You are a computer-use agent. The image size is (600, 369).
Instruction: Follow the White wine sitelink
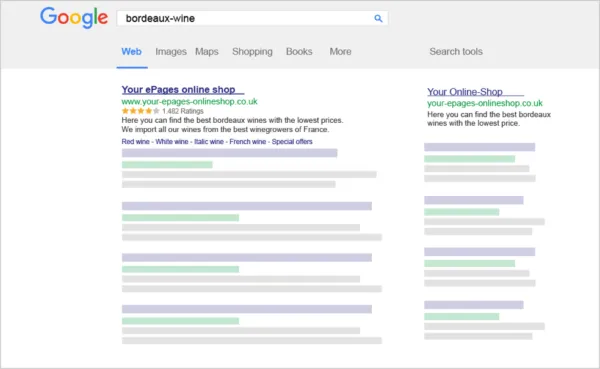(x=172, y=142)
